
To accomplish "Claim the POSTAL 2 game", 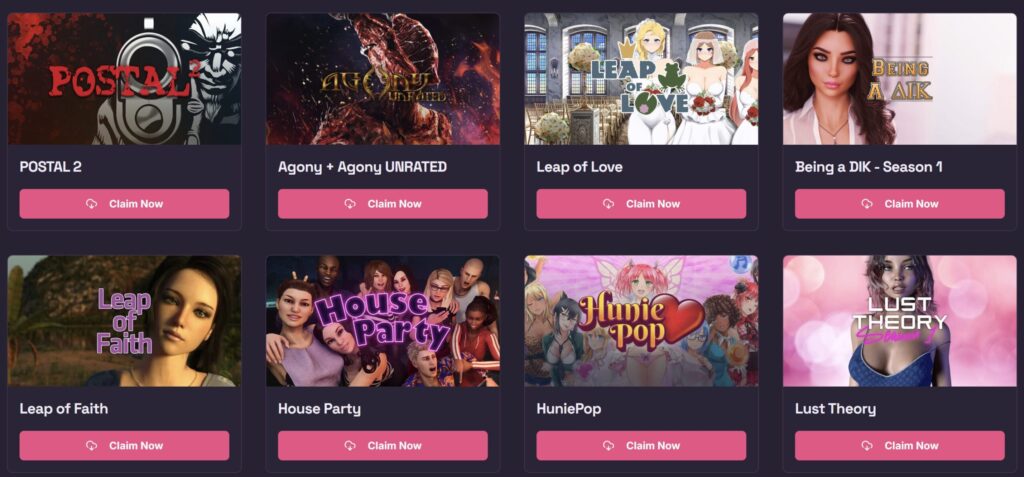I will click(x=124, y=204).
